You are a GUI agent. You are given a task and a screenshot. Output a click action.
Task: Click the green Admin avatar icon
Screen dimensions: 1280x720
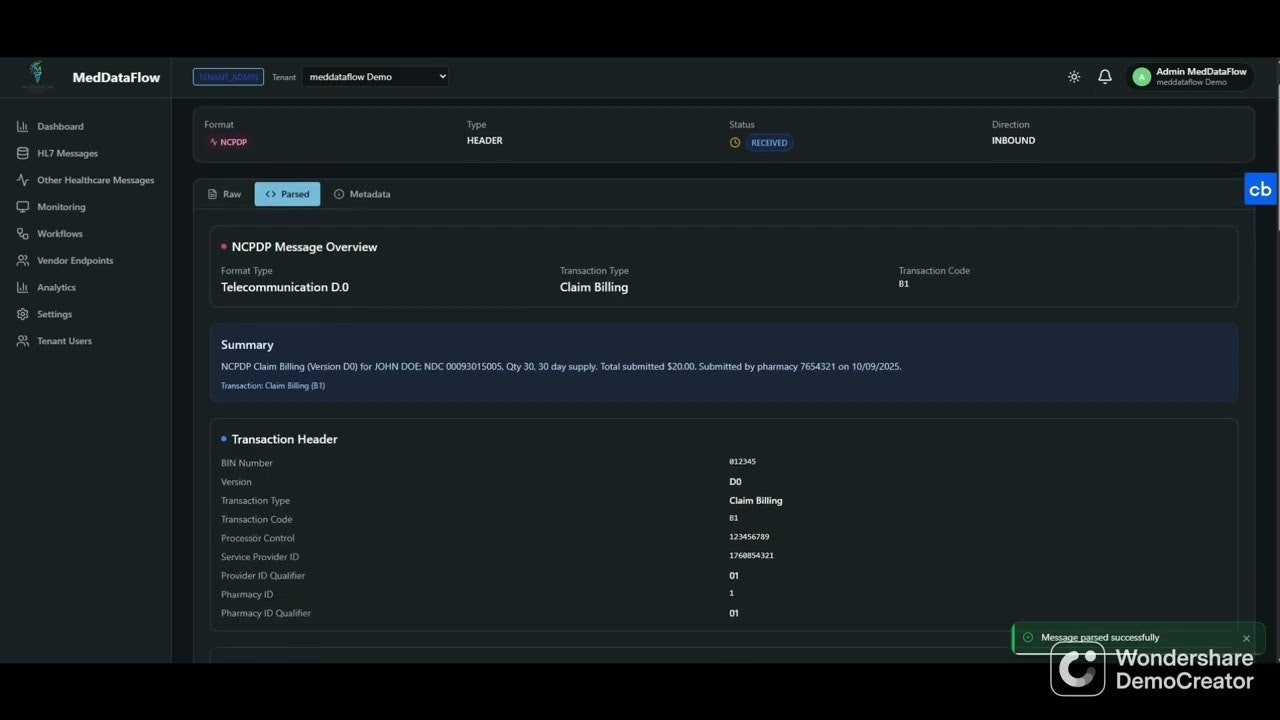click(1141, 77)
